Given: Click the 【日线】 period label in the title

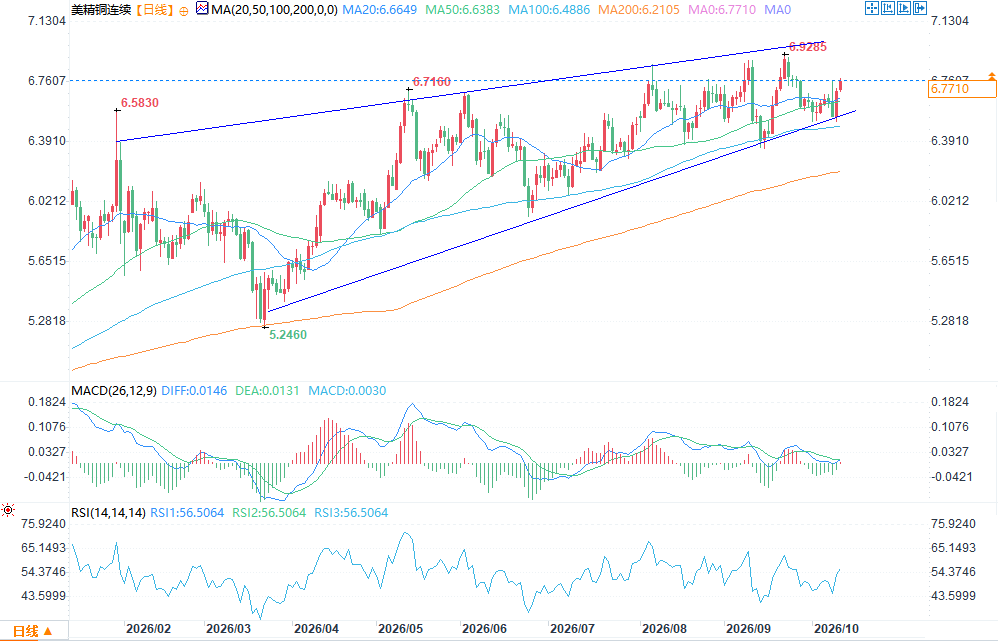Looking at the screenshot, I should coord(153,10).
